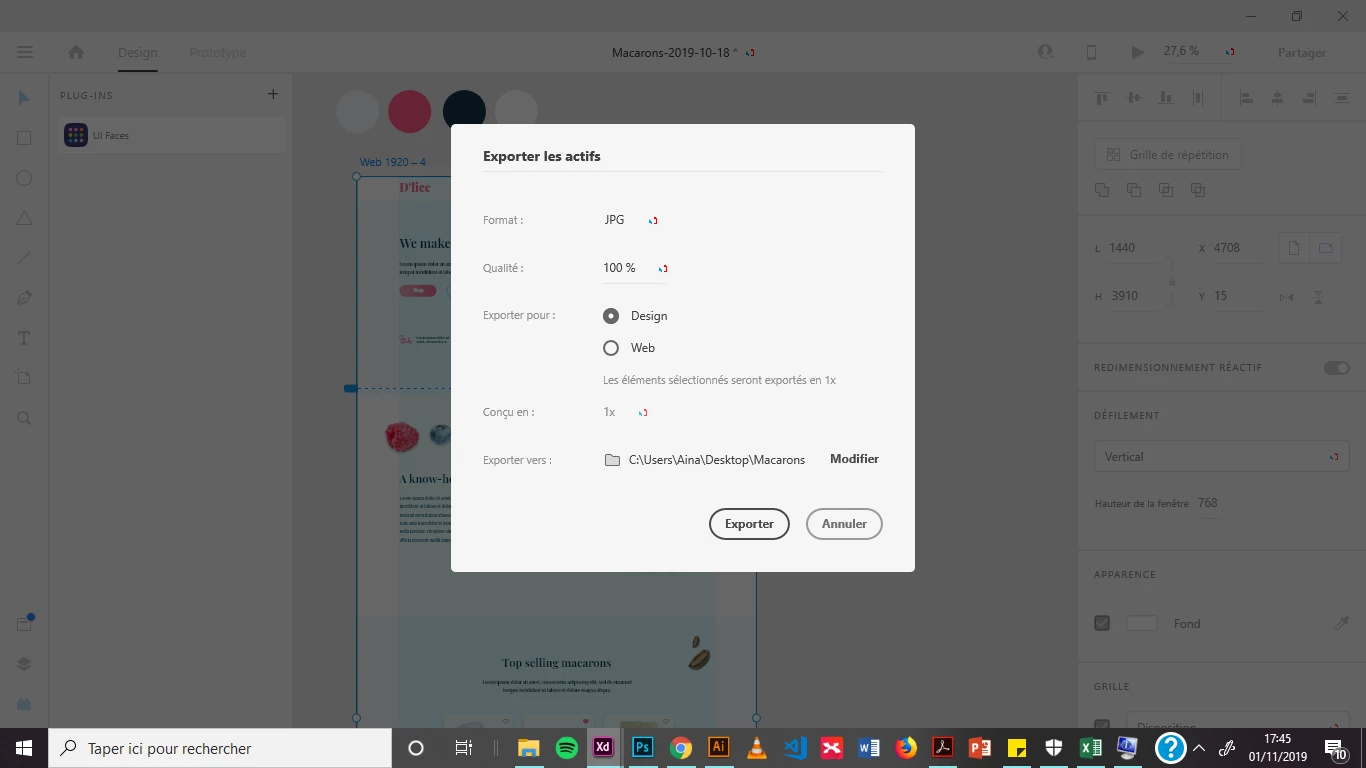
Task: Select the Rectangle tool
Action: 25,138
